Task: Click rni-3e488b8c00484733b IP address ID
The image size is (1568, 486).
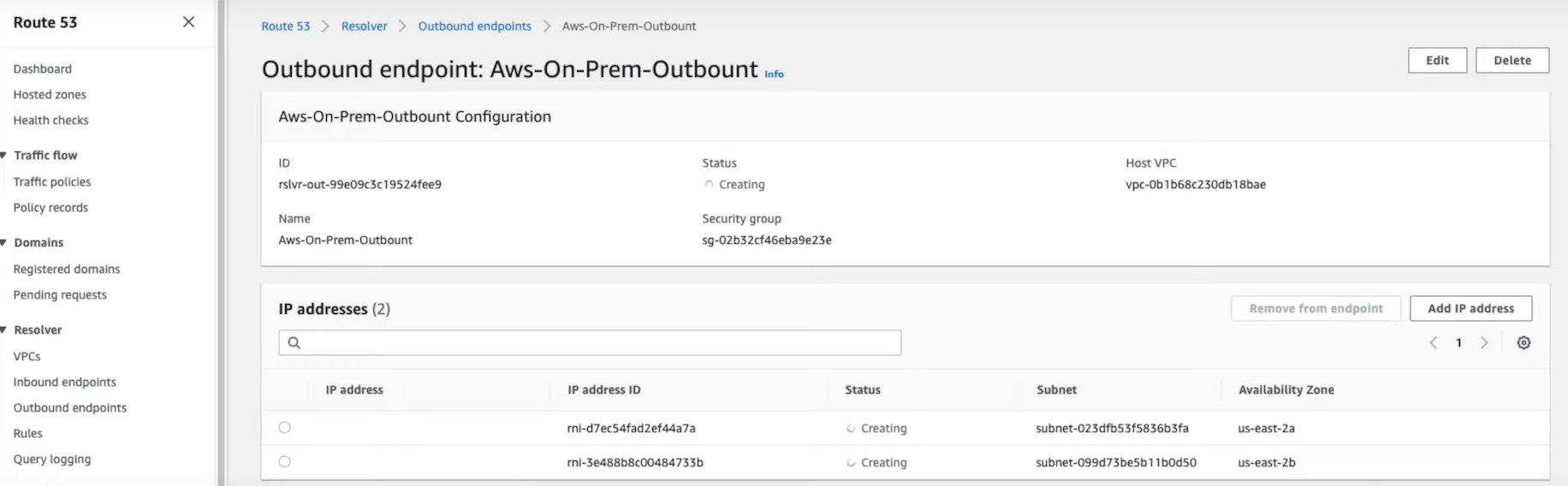Action: pyautogui.click(x=635, y=463)
